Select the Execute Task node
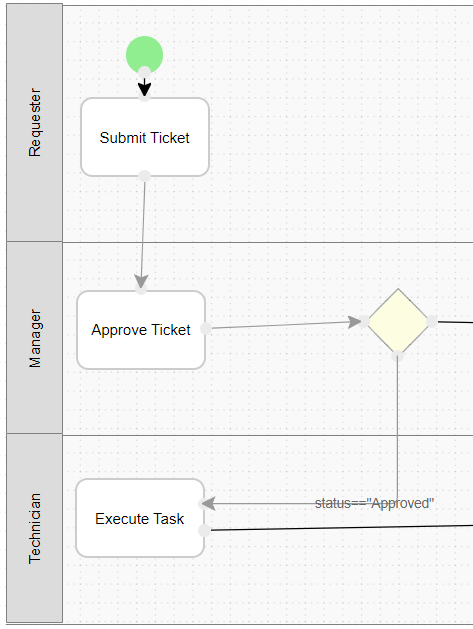This screenshot has width=473, height=629. pos(140,518)
